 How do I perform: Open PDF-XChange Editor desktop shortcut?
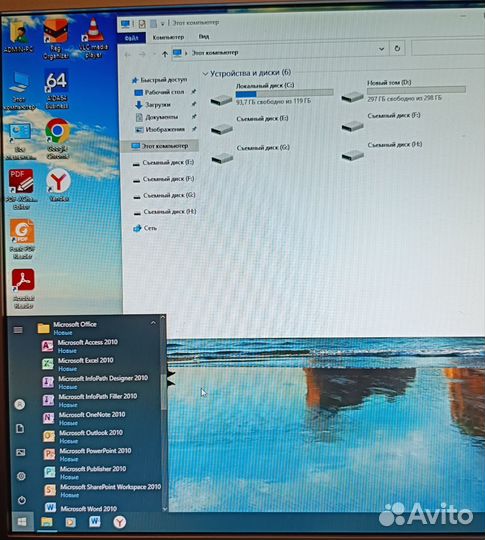tap(21, 189)
